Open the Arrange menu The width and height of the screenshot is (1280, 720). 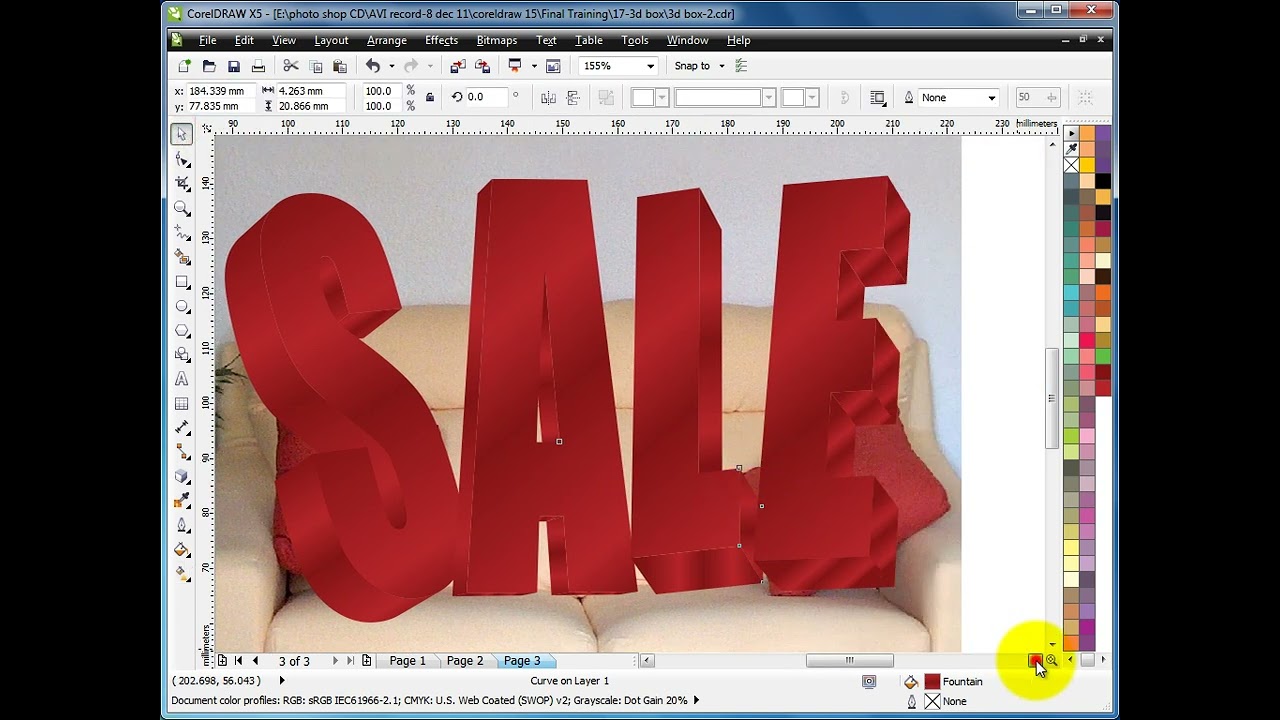[x=386, y=40]
